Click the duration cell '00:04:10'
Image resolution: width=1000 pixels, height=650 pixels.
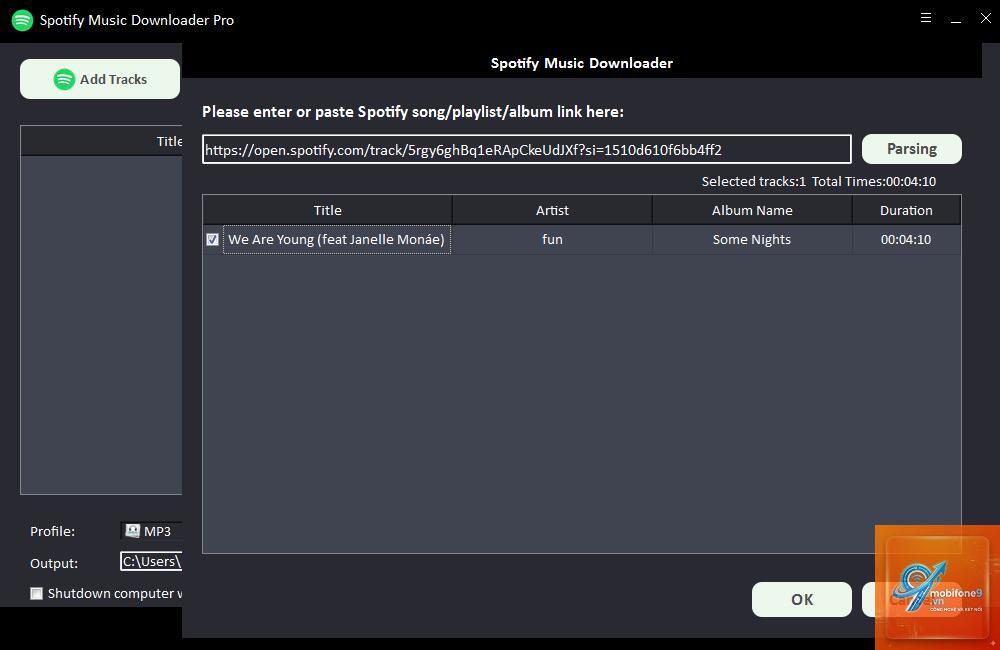(x=906, y=239)
